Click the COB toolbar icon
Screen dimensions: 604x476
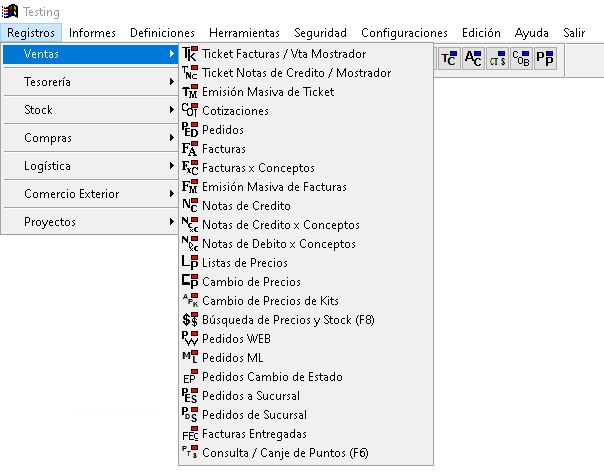point(522,59)
